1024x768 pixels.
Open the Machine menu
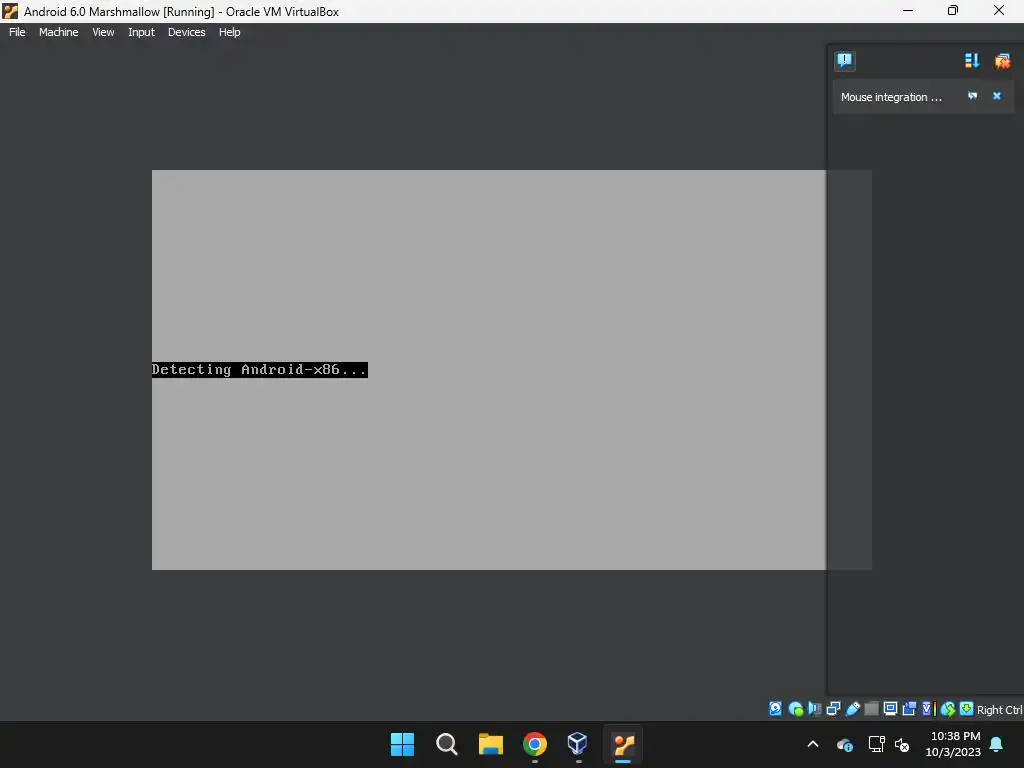pos(58,32)
